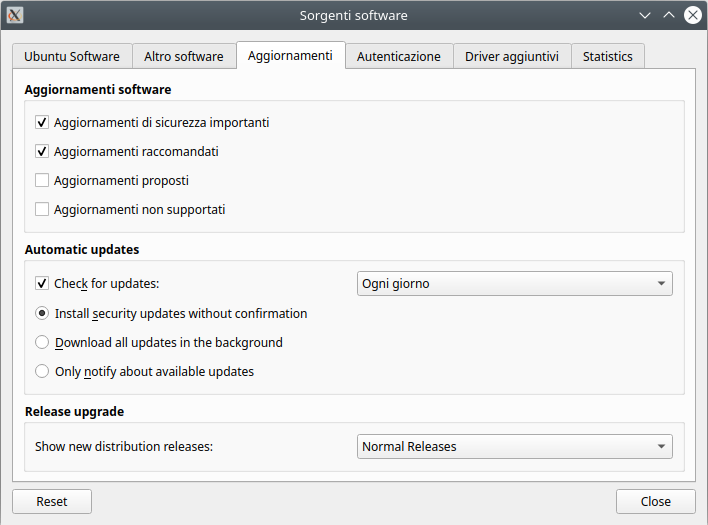
Task: Open the Driver aggiuntivi tab
Action: coord(512,57)
